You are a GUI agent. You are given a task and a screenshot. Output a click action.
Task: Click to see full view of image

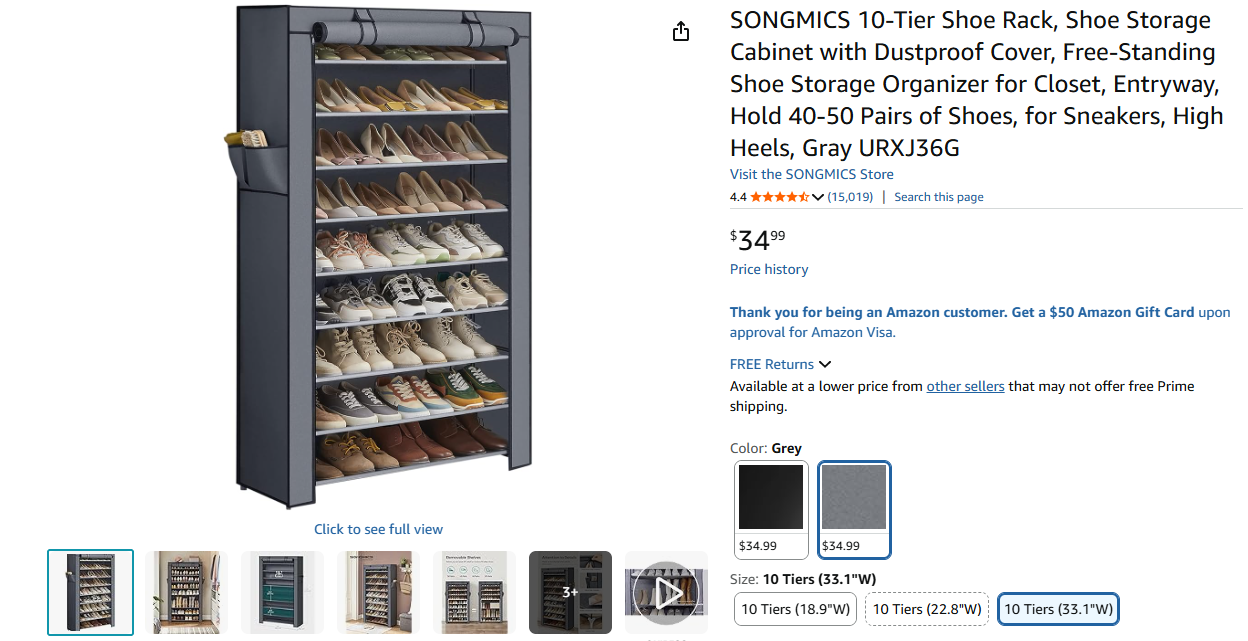click(378, 529)
